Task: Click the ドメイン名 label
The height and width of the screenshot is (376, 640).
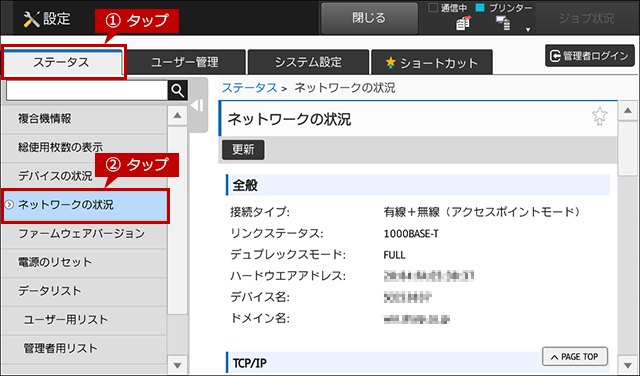Action: [260, 318]
